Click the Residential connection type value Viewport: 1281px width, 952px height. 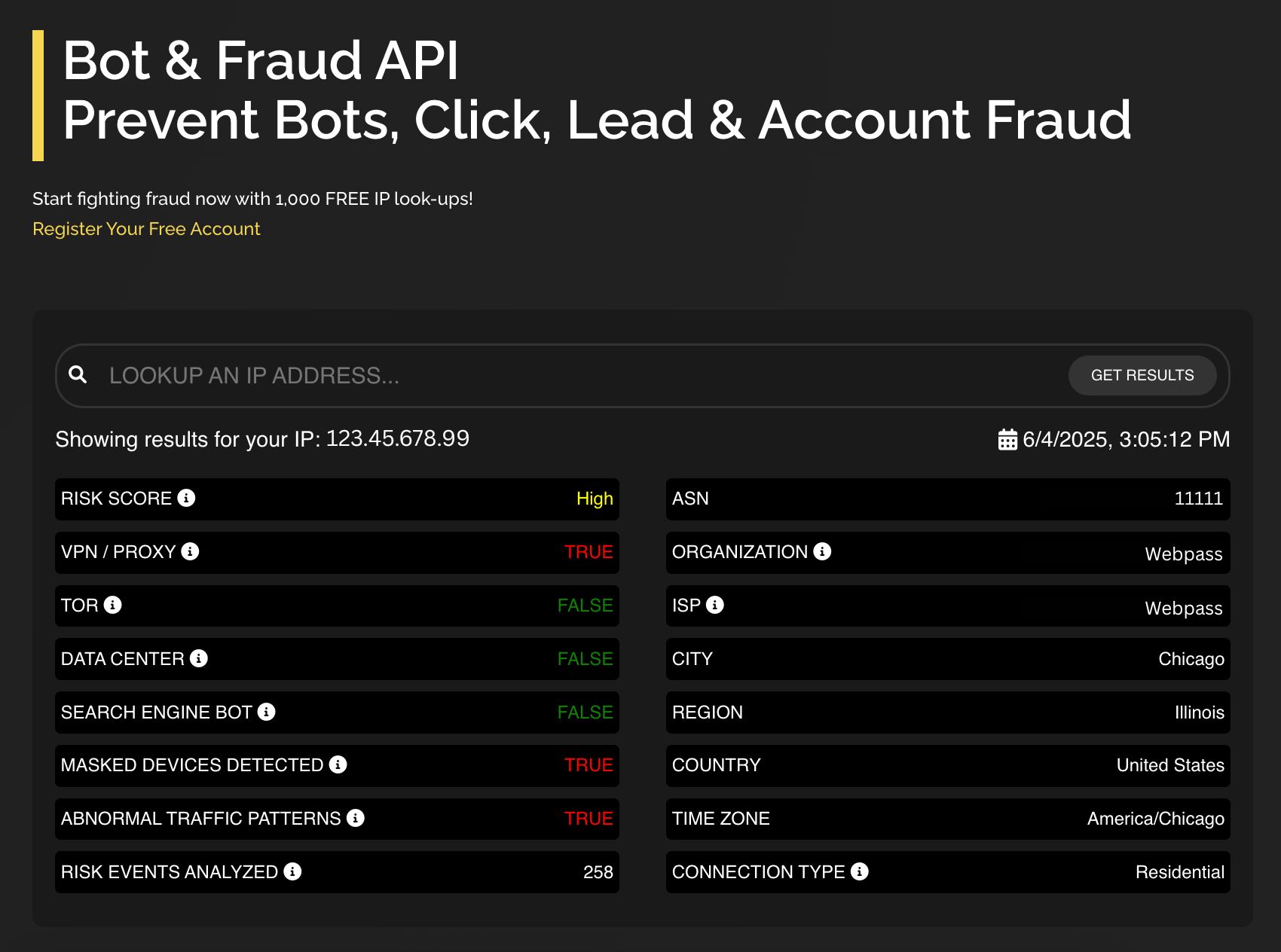pyautogui.click(x=1179, y=872)
